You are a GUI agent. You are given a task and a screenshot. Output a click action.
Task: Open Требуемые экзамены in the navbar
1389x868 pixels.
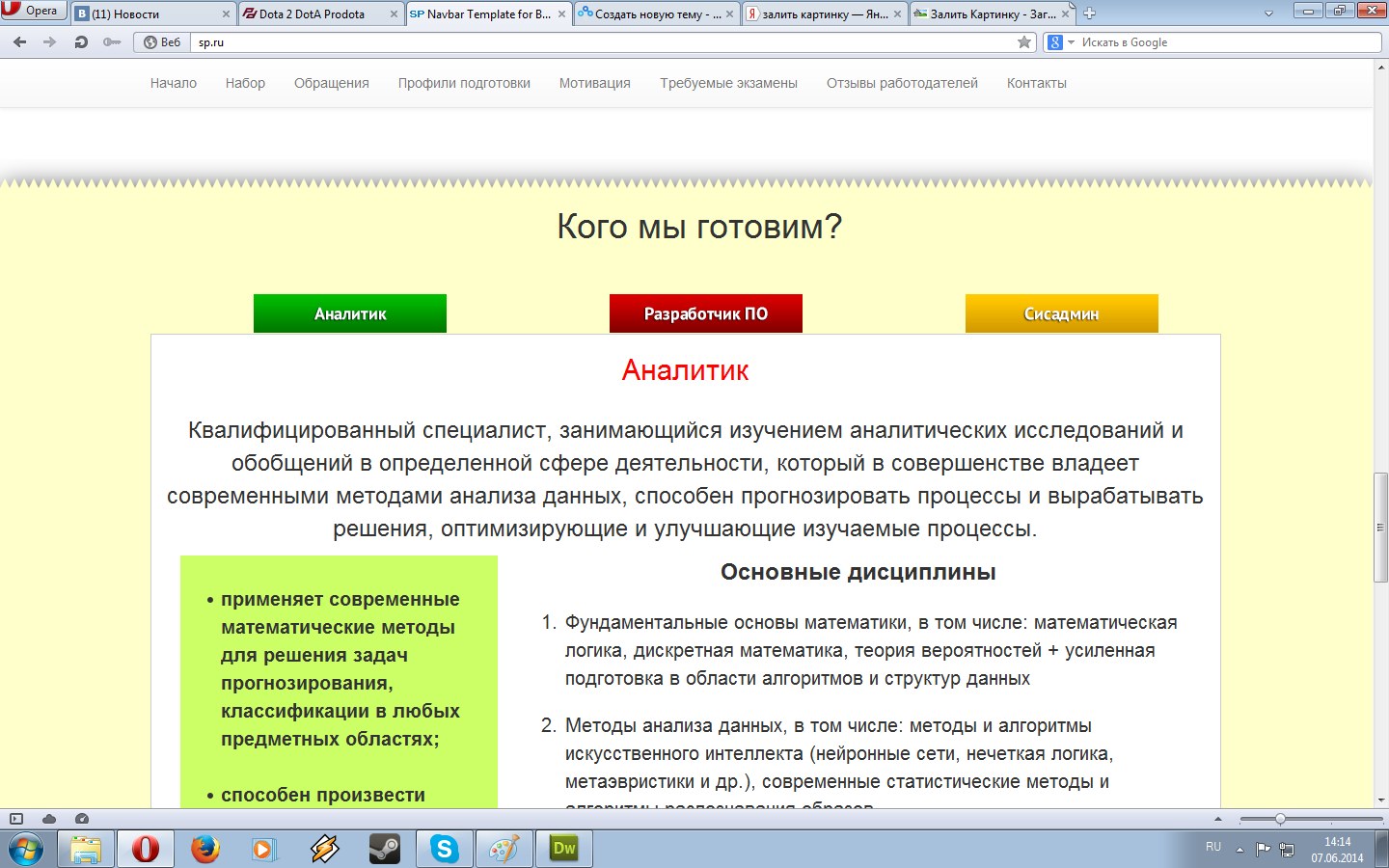point(728,83)
